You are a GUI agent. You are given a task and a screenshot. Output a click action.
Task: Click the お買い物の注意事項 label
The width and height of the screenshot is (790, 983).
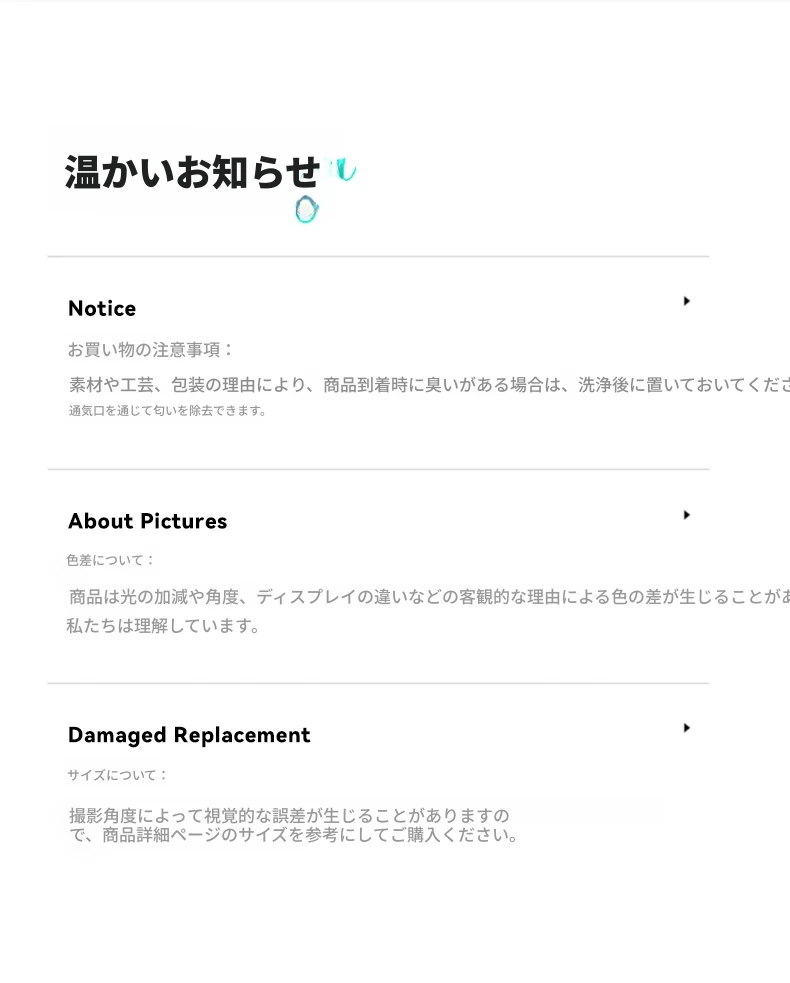point(151,350)
